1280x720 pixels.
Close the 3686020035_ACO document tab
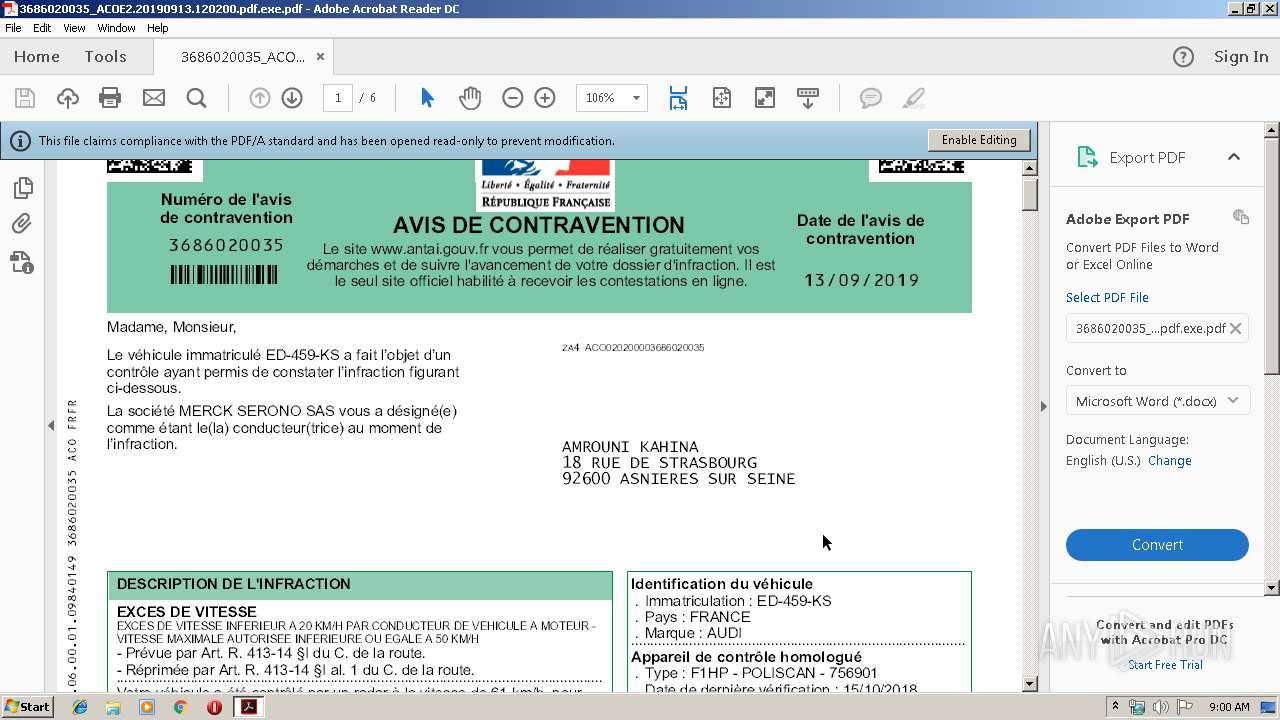320,57
